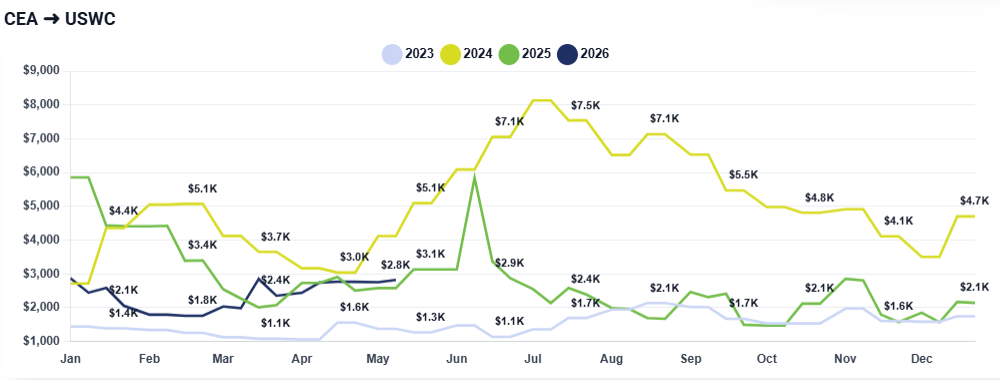Hide the 2026 series via legend label
Image resolution: width=1000 pixels, height=380 pixels.
click(595, 54)
